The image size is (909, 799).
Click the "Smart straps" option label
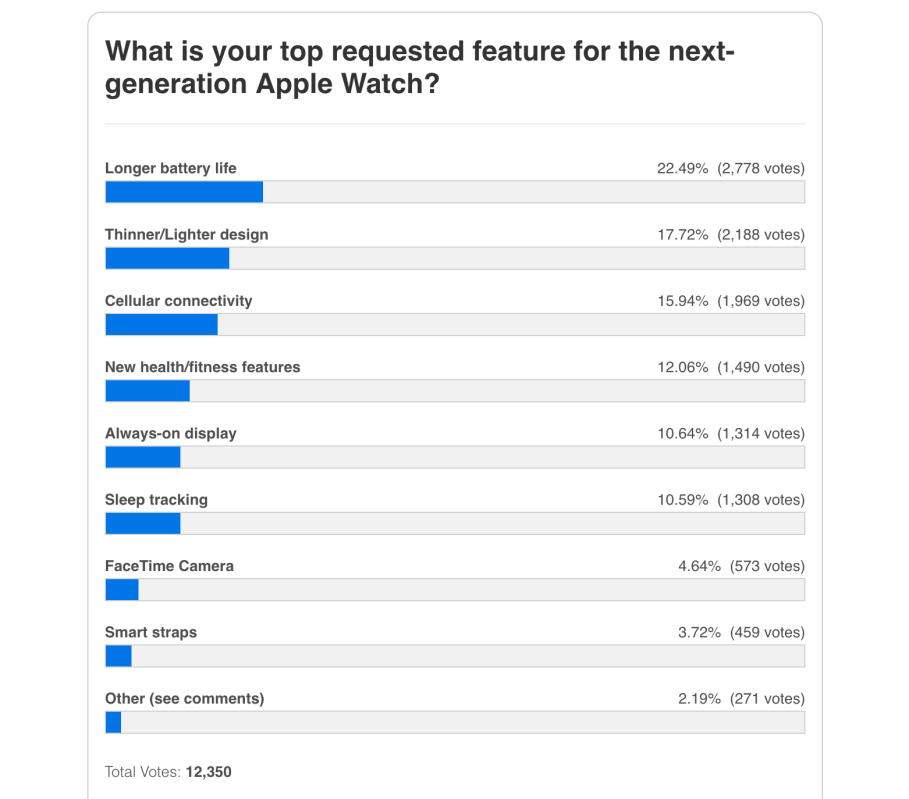(151, 632)
